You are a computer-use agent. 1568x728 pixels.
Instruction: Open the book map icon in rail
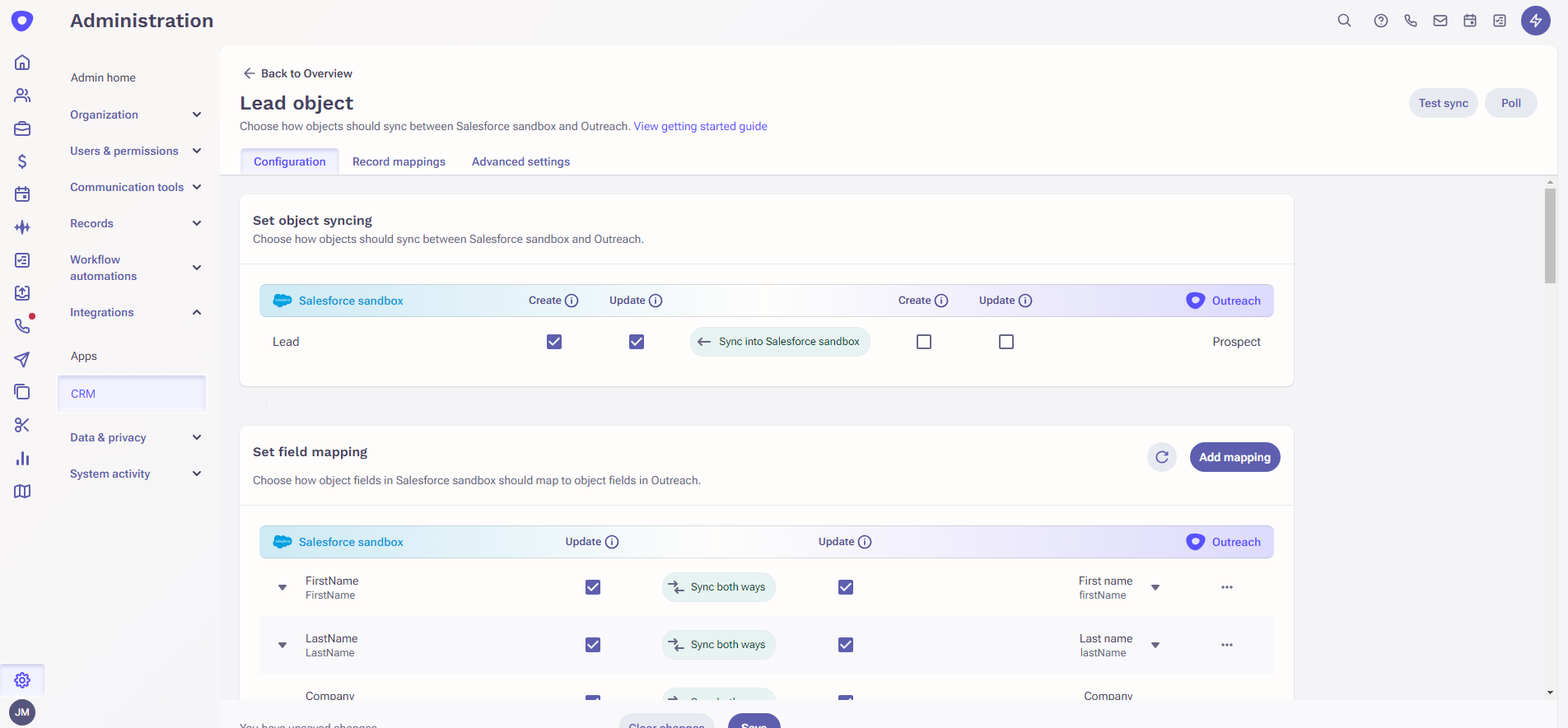tap(22, 492)
